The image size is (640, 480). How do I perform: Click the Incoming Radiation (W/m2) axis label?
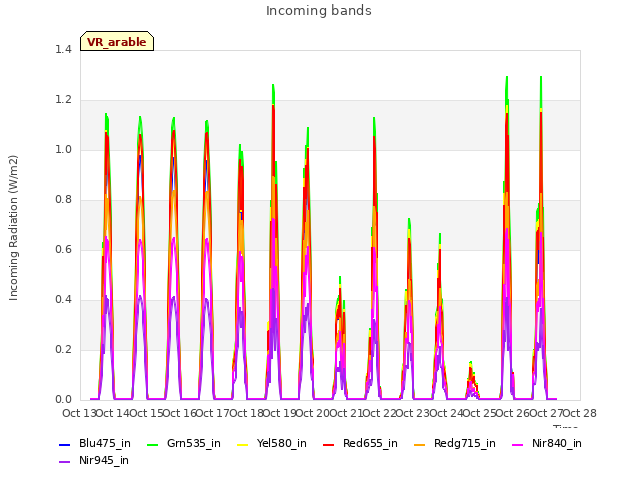point(13,228)
